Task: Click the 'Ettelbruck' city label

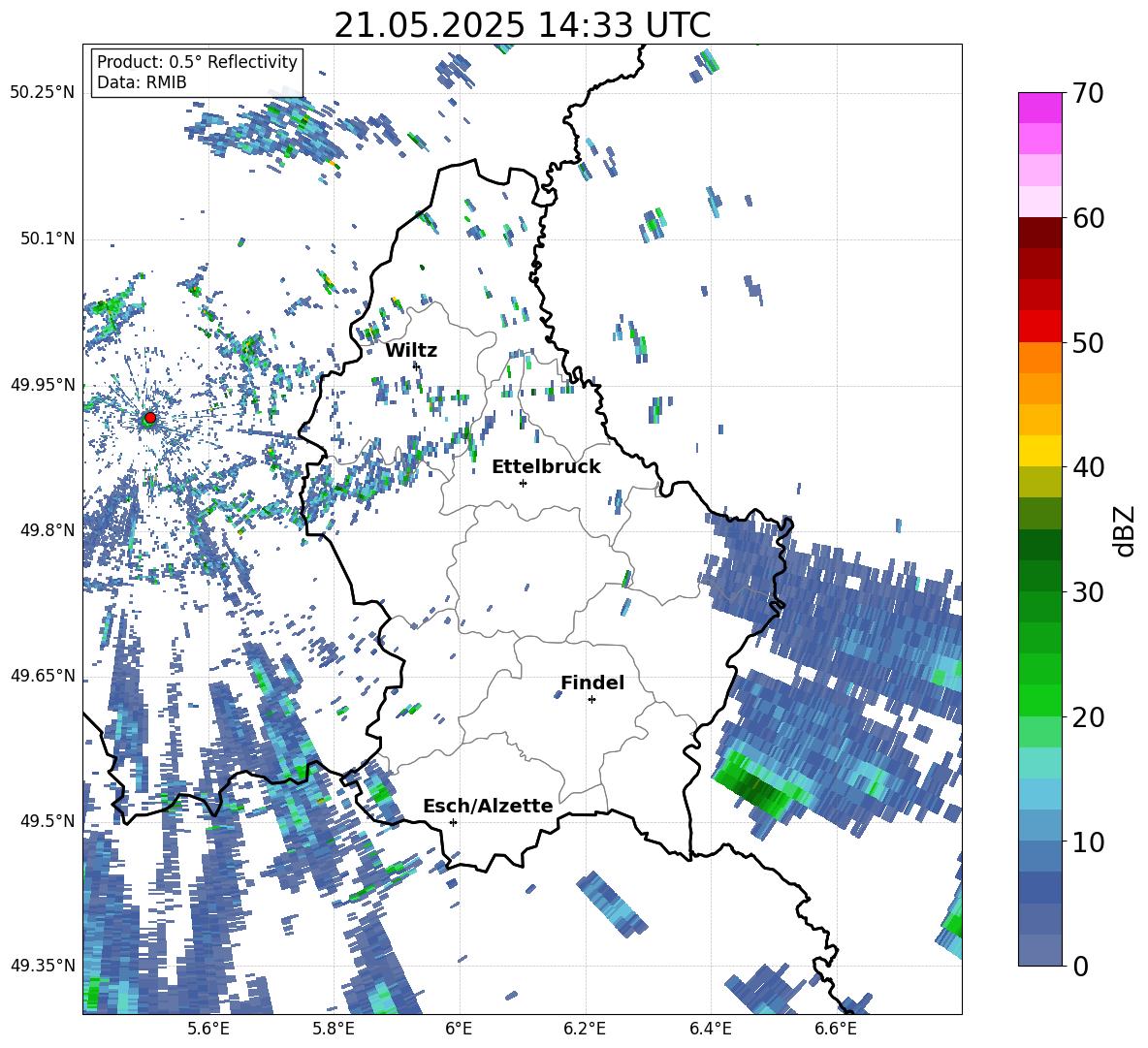Action: 546,467
